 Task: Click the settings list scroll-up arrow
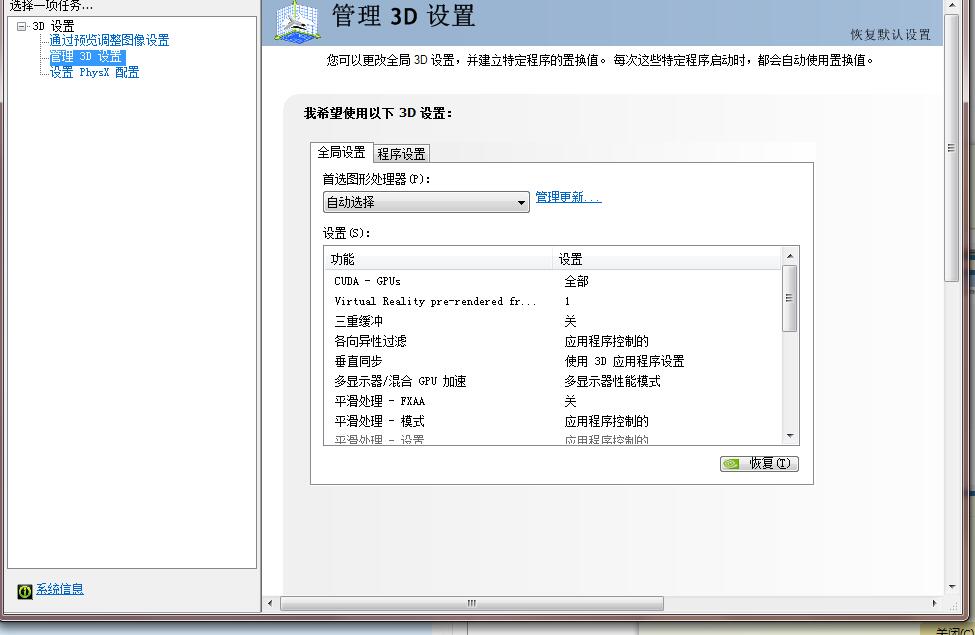(790, 256)
